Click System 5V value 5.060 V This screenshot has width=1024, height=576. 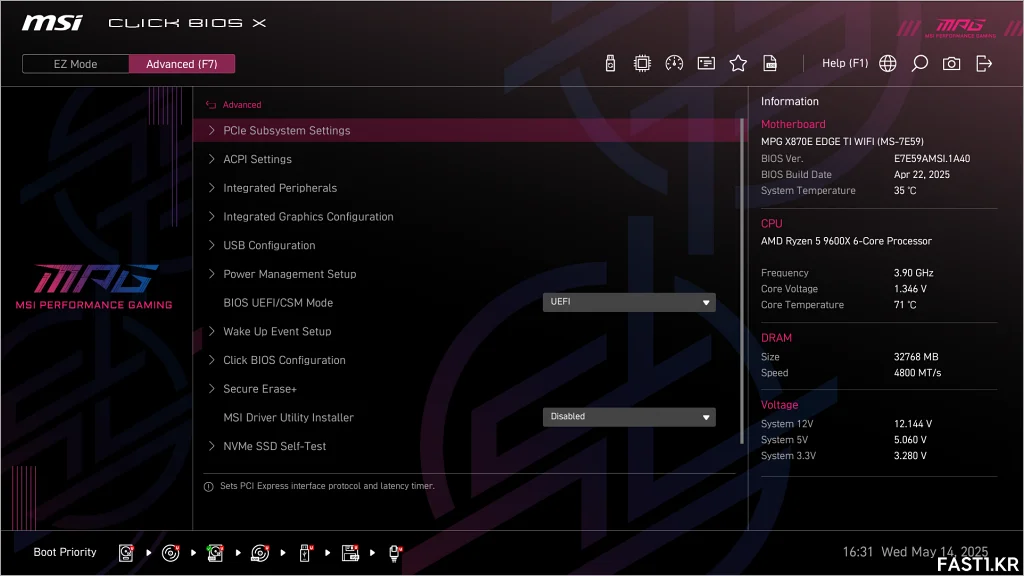910,440
